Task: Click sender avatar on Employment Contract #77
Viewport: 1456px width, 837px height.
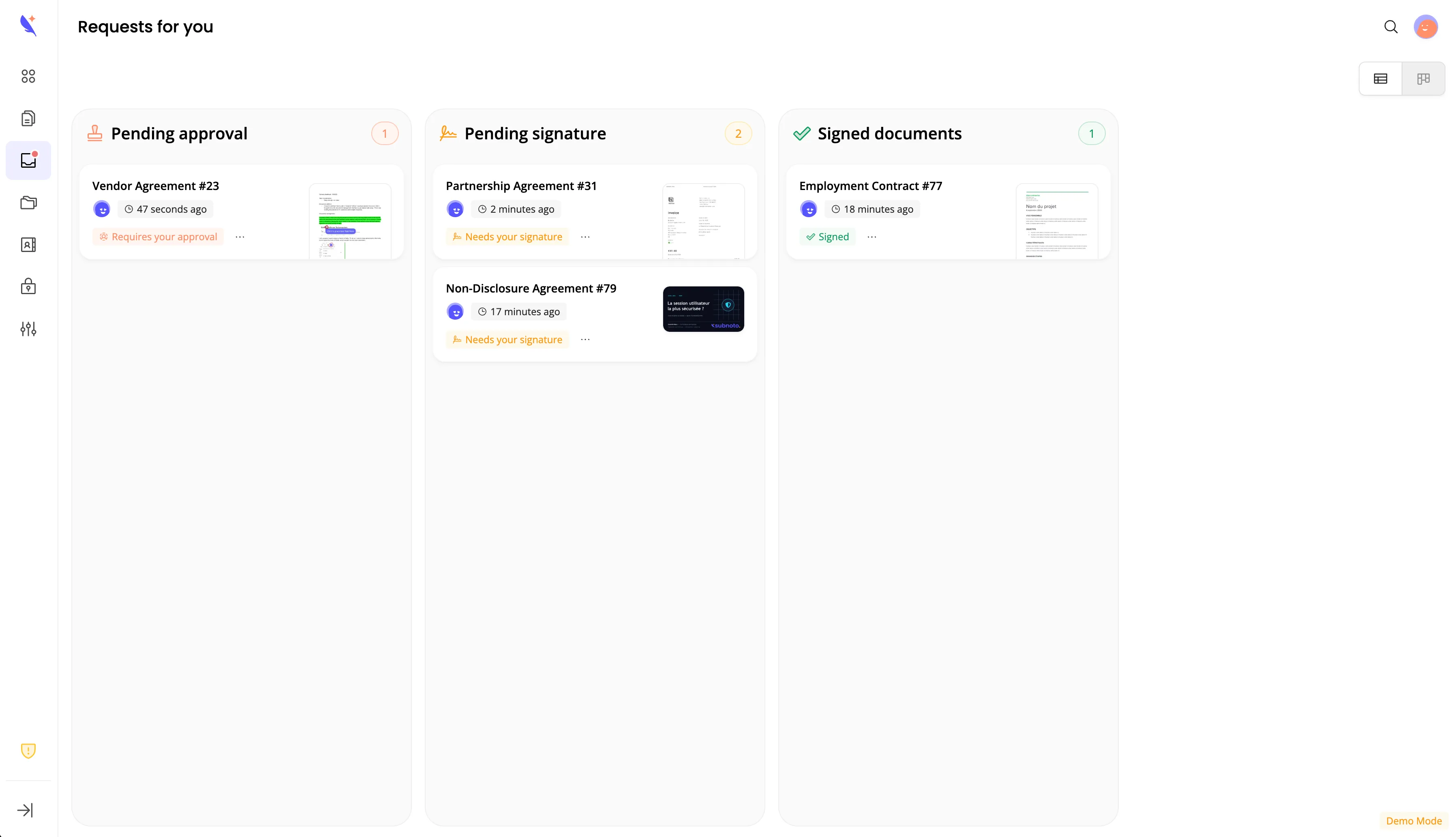Action: pyautogui.click(x=809, y=209)
